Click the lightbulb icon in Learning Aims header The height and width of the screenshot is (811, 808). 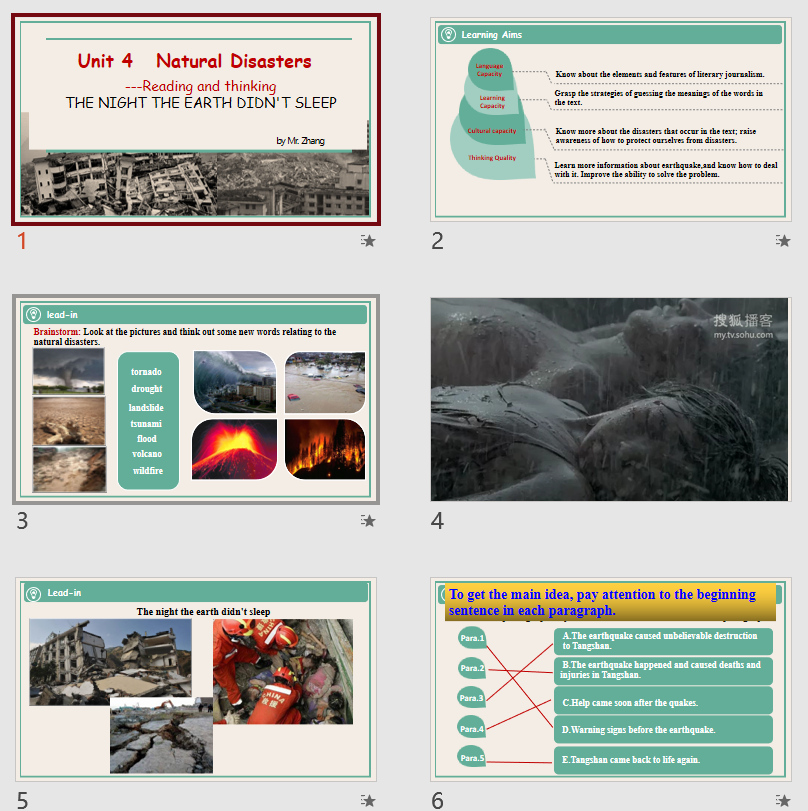pos(449,35)
